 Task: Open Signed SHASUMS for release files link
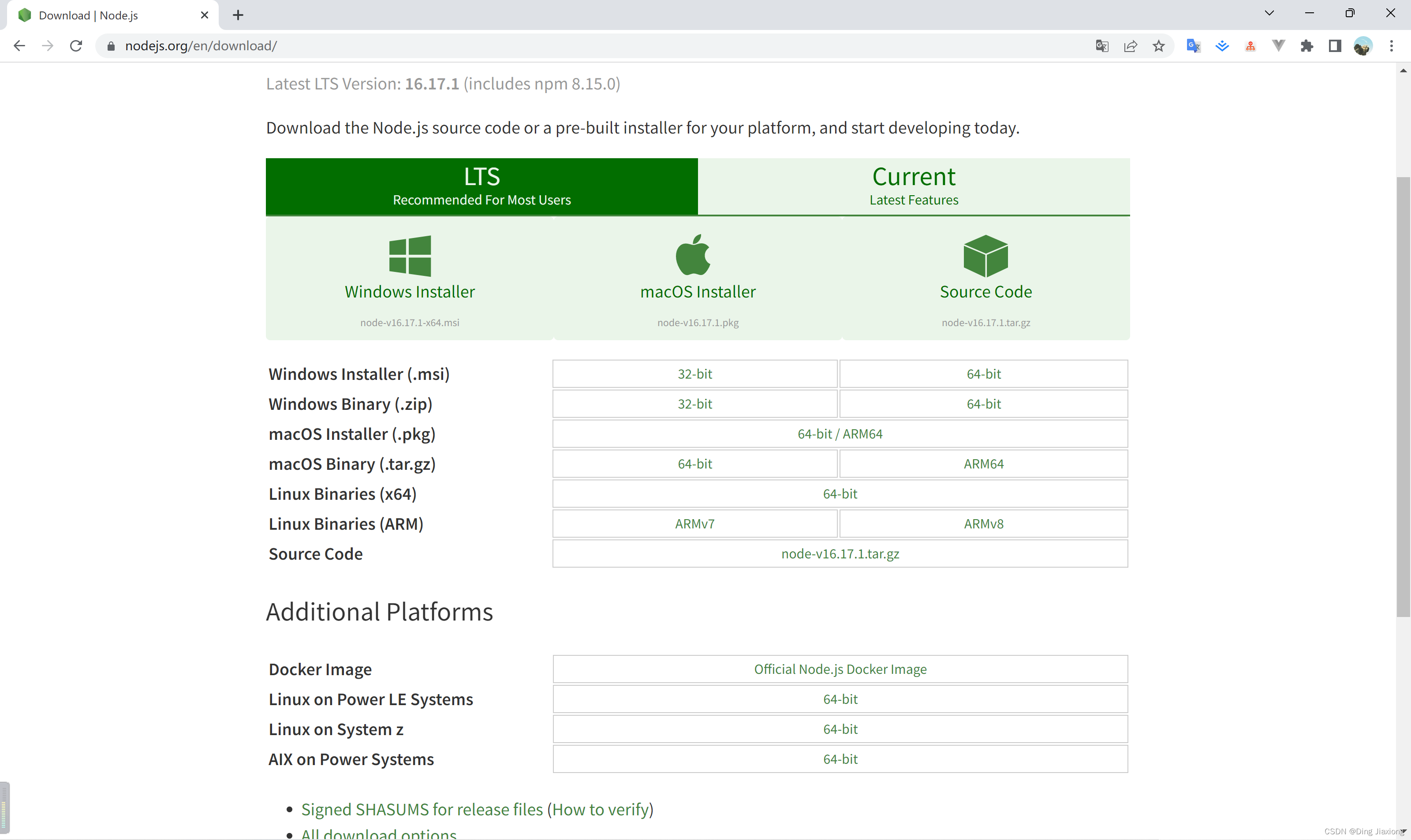(x=422, y=810)
